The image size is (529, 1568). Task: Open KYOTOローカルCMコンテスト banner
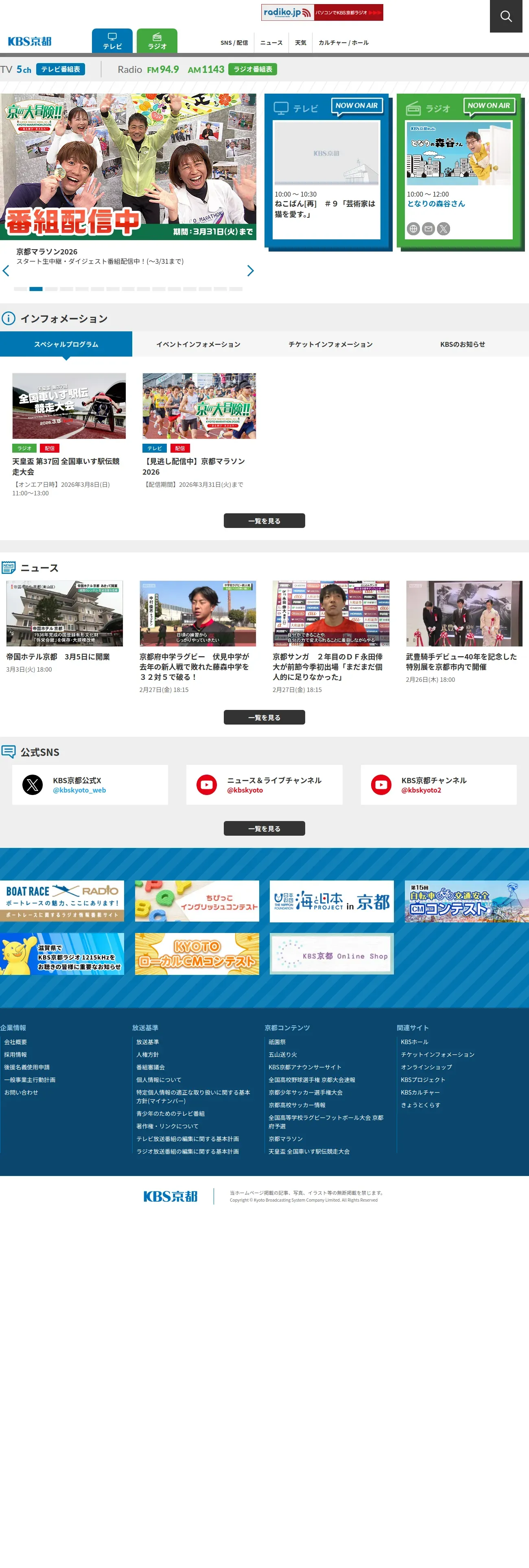point(197,954)
